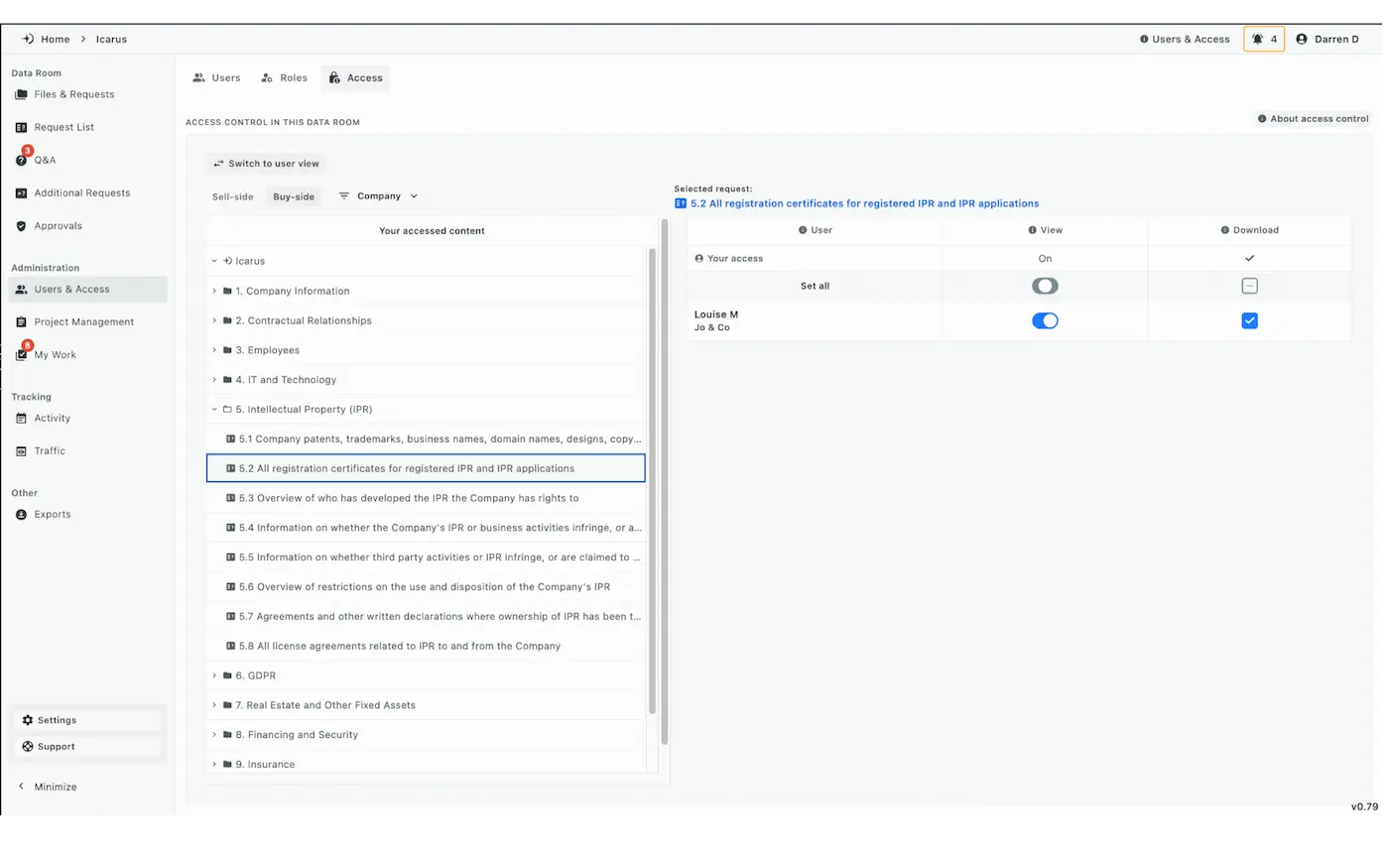Viewport: 1389px width, 868px height.
Task: Open Project Management clipboard icon
Action: point(21,322)
